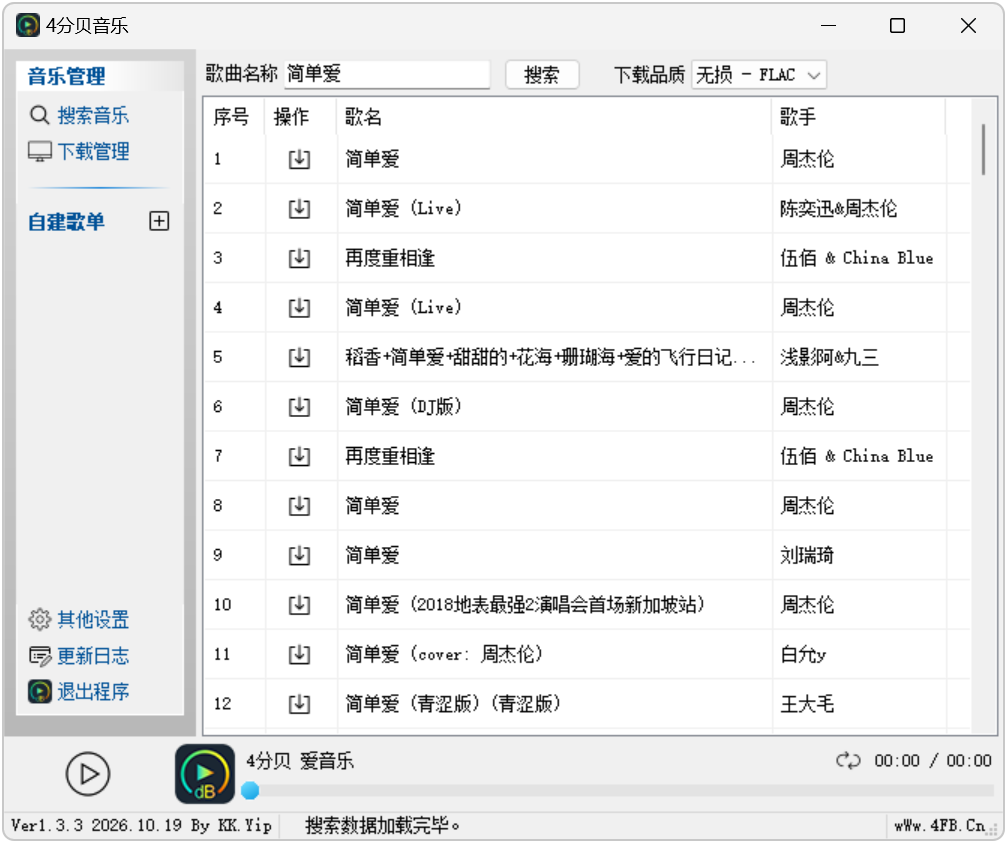
Task: Close the 4分贝音乐 window
Action: pos(968,26)
